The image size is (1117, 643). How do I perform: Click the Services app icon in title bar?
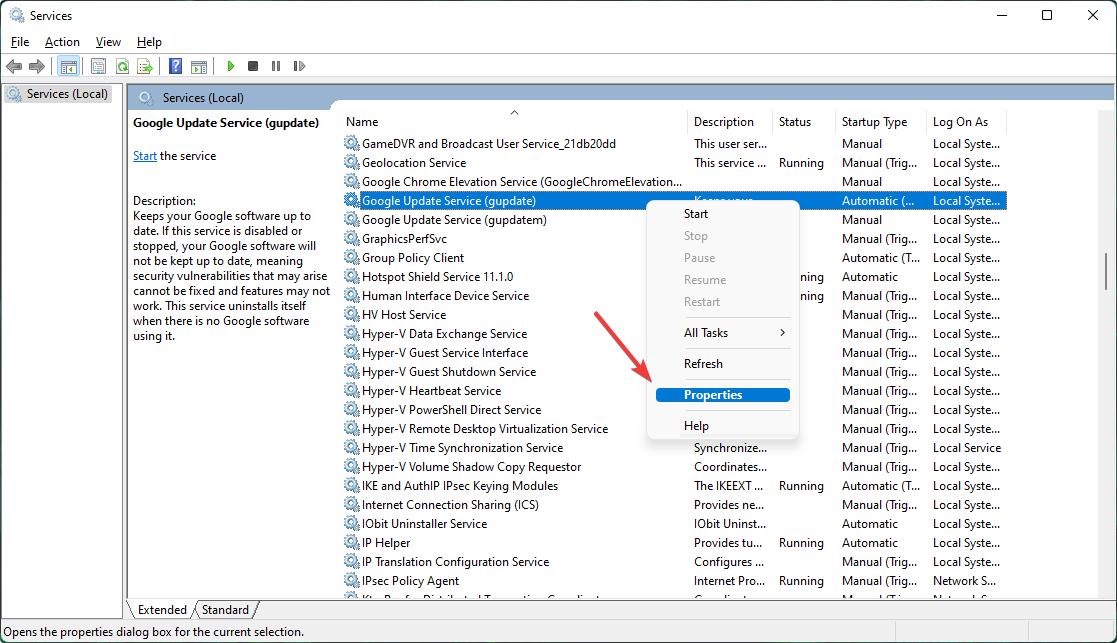pos(16,15)
